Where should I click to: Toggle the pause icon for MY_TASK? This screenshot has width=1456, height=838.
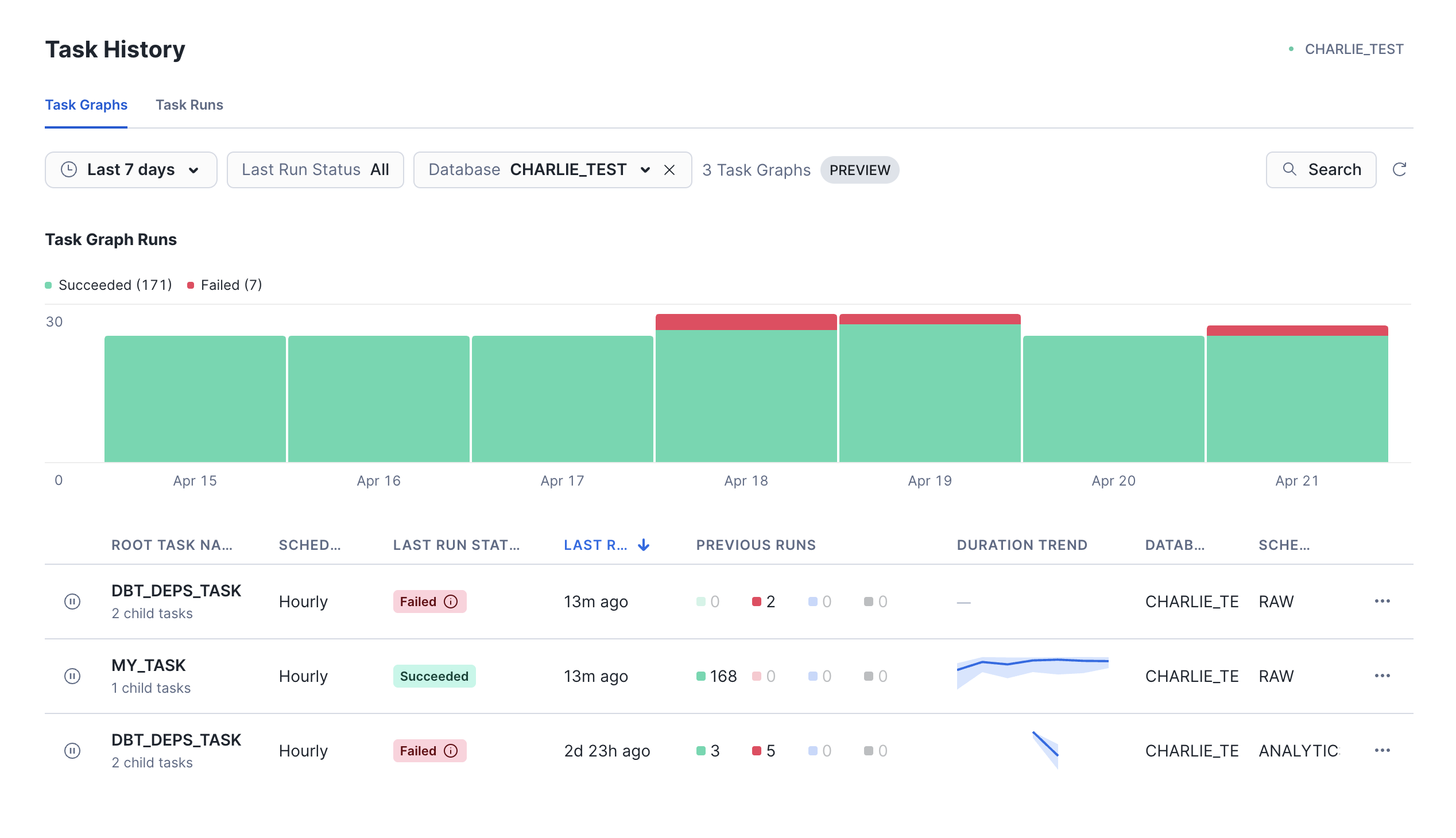(72, 676)
